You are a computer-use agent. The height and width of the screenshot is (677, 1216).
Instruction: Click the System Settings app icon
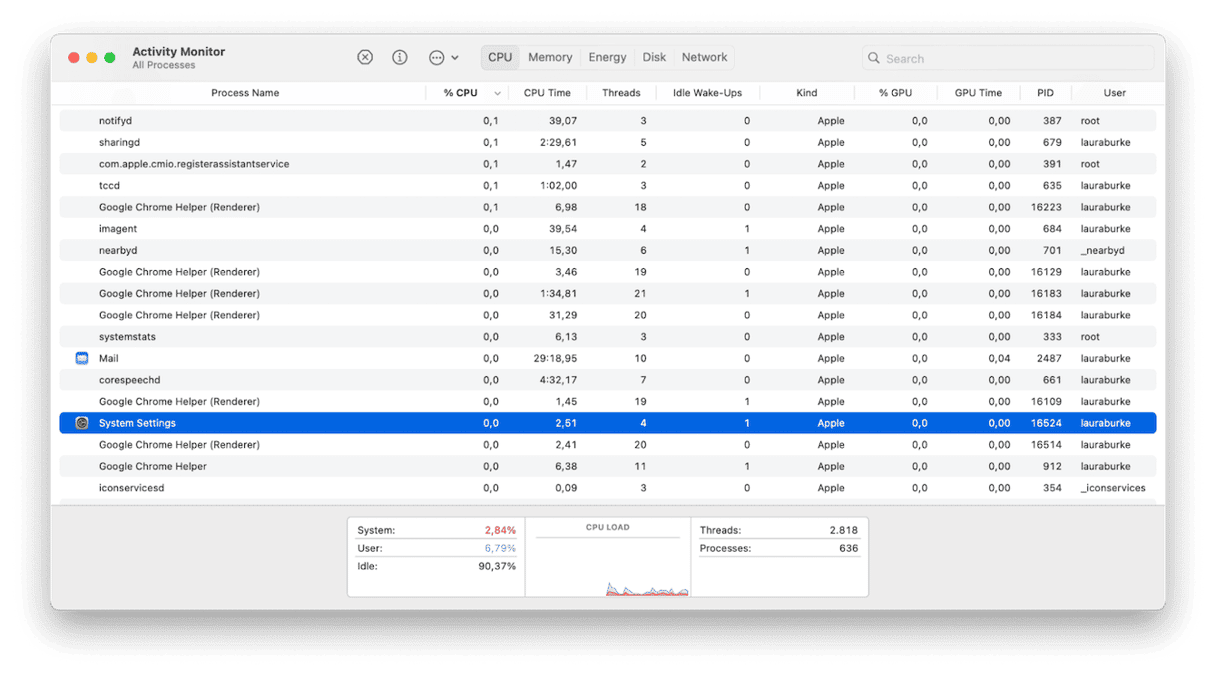(81, 422)
